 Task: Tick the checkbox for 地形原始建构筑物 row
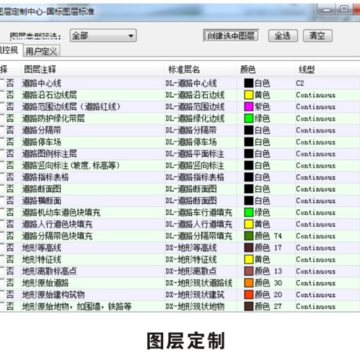pos(2,295)
